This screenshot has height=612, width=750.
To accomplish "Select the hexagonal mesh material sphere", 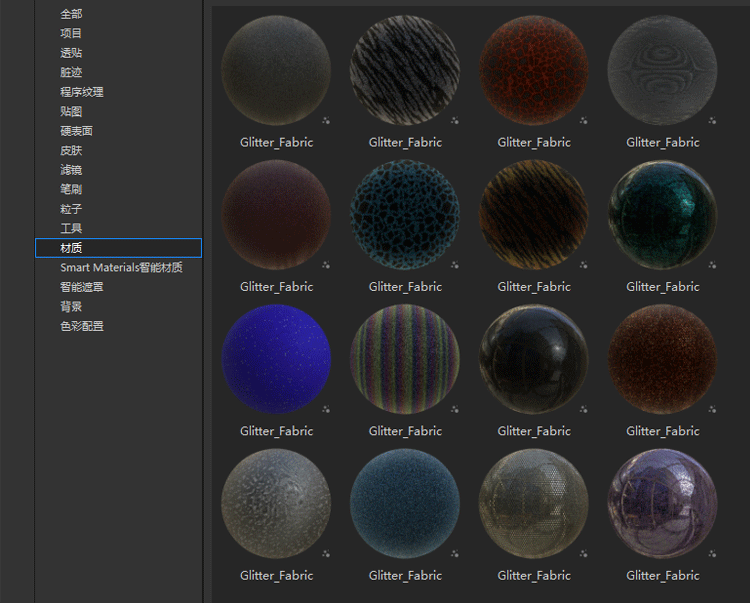I will (534, 503).
